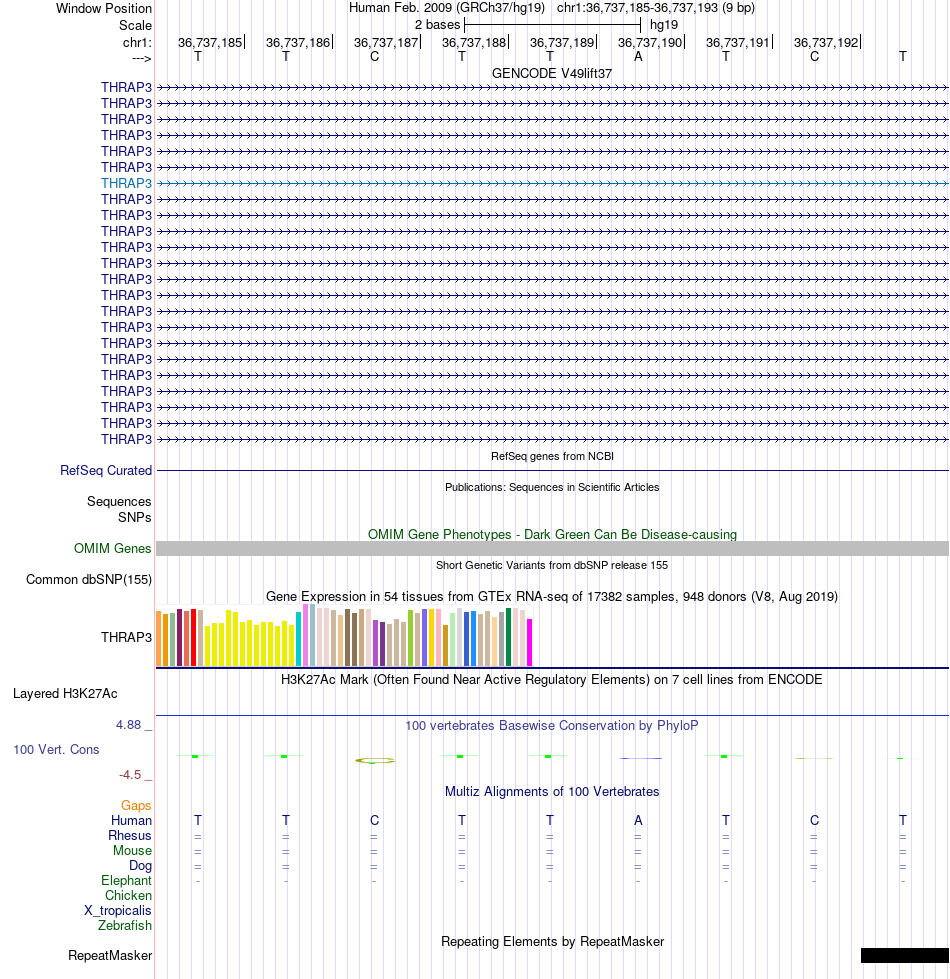Click the '100 Vert. Cons' track label
This screenshot has width=950, height=979.
point(56,749)
